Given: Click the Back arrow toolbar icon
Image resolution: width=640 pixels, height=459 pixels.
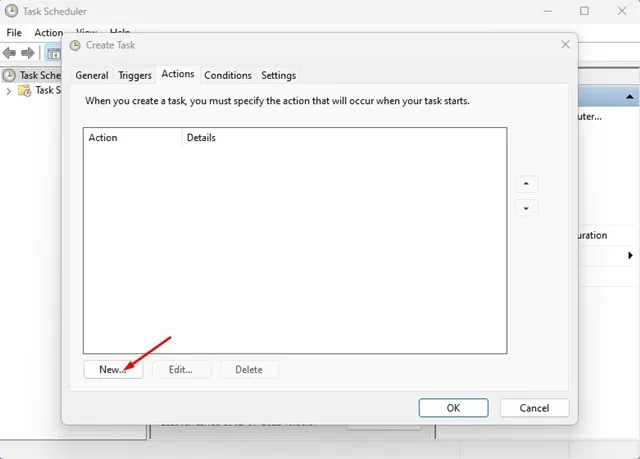Looking at the screenshot, I should 10,53.
